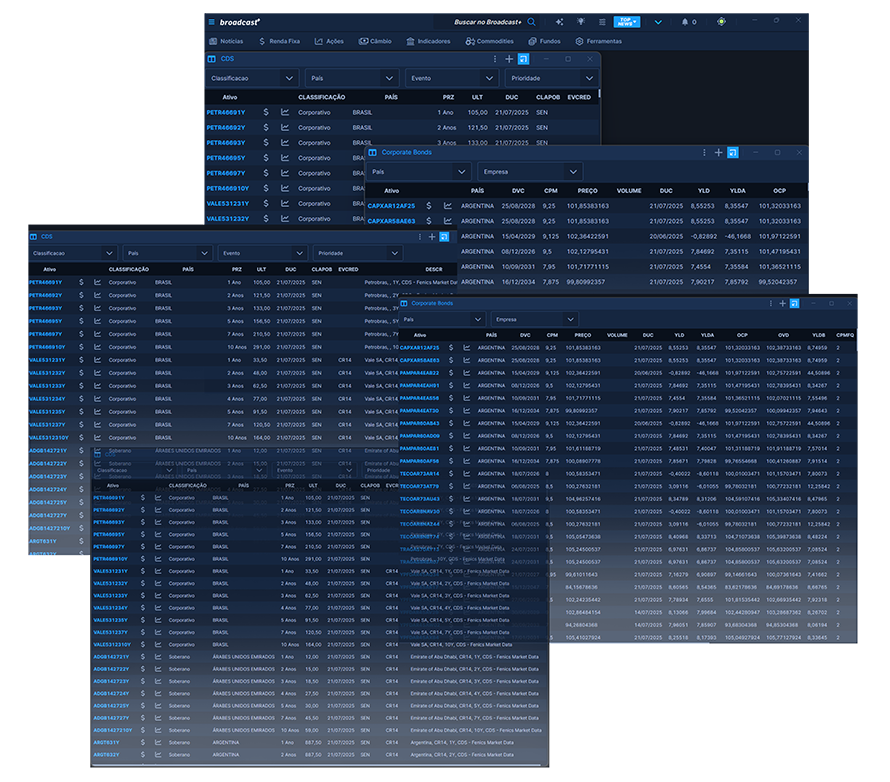The image size is (890, 782).
Task: Open the Ferramentas menu
Action: [x=598, y=41]
